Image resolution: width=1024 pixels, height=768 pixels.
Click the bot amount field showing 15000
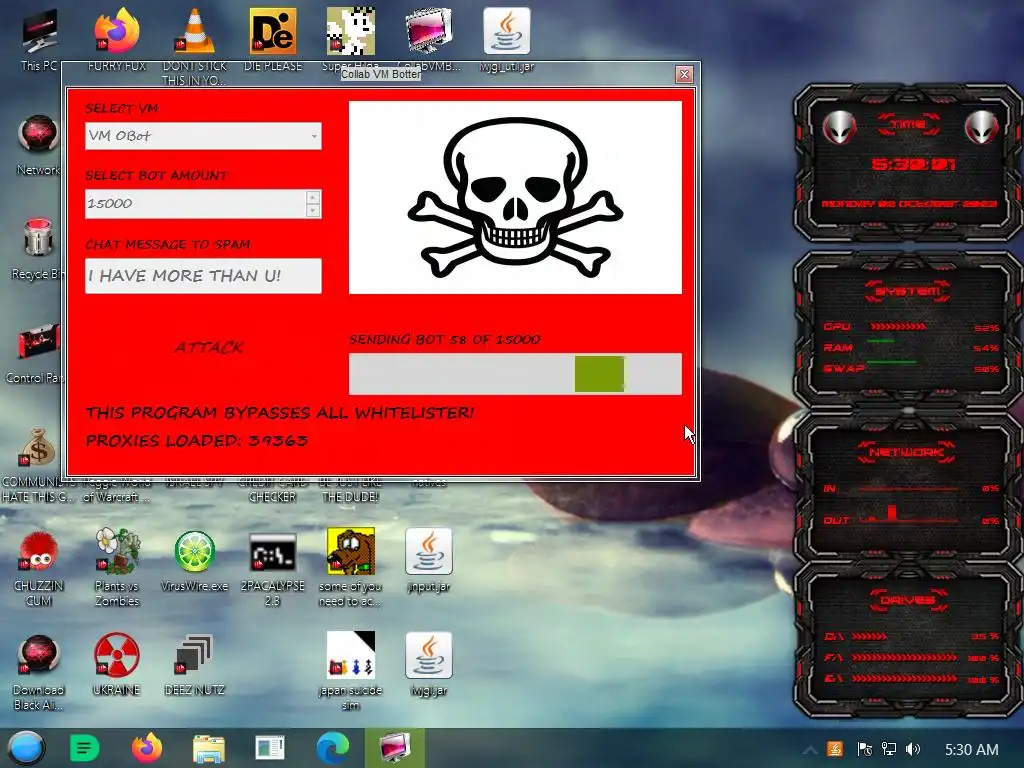click(x=195, y=204)
